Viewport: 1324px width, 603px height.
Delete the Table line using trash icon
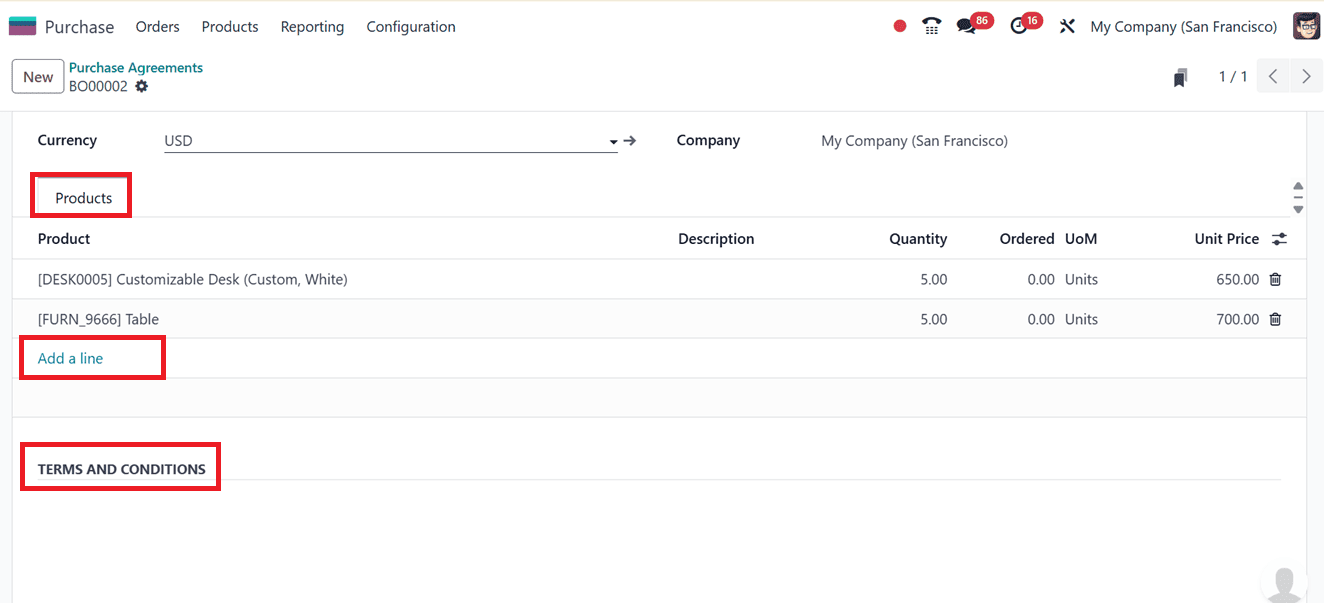click(1274, 318)
